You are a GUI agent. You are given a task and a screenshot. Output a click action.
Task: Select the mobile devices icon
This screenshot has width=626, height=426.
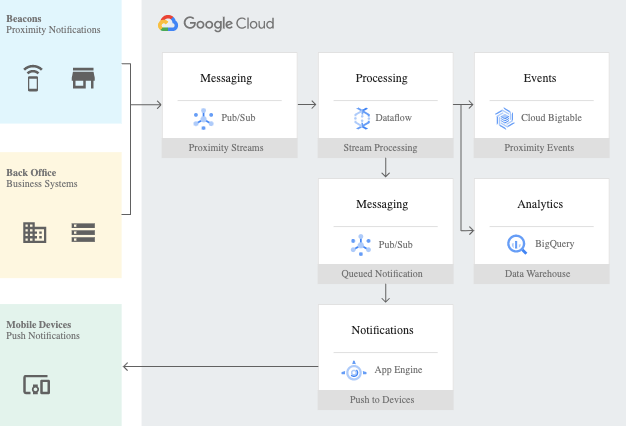37,384
